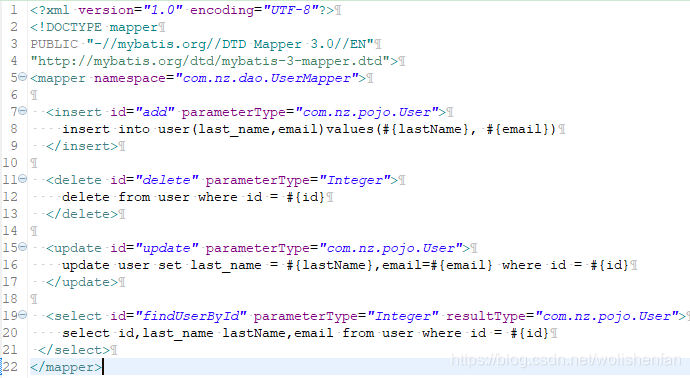Click parameterType "com.nz.pojo.User" on insert line
Viewport: 690px width, 378px height.
pyautogui.click(x=367, y=112)
